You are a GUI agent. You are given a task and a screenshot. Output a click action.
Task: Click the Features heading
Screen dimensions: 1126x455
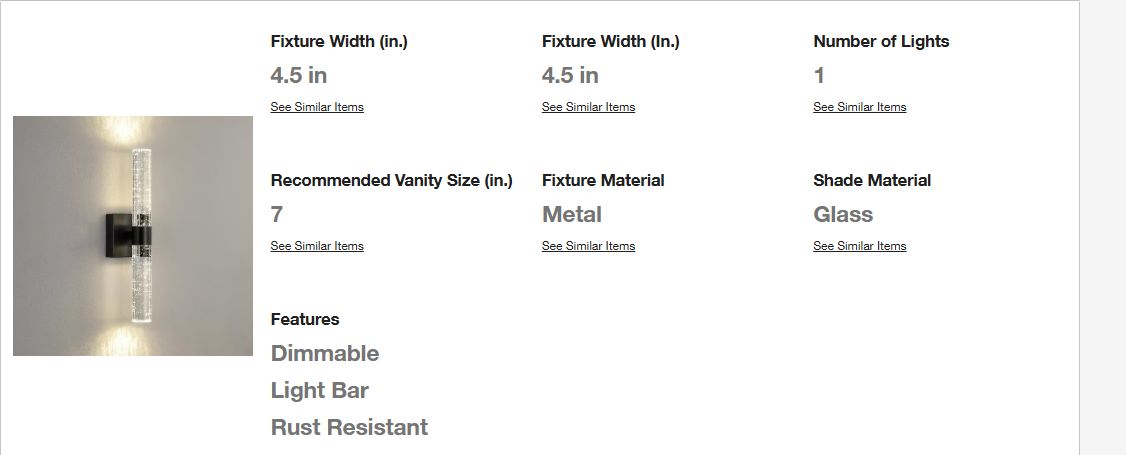[x=304, y=319]
